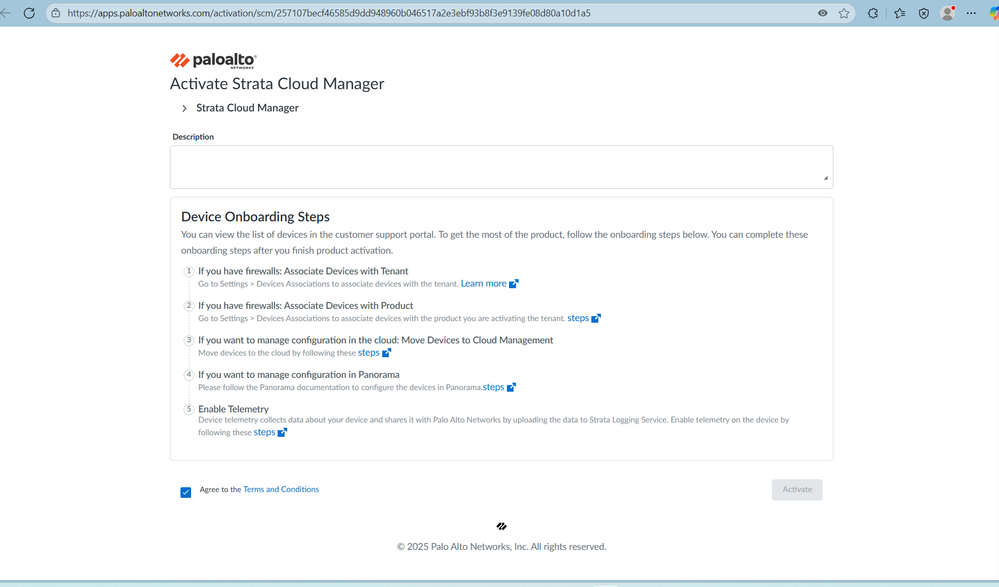Open steps link for Move Devices to Cloud
Image resolution: width=999 pixels, height=587 pixels.
[368, 352]
